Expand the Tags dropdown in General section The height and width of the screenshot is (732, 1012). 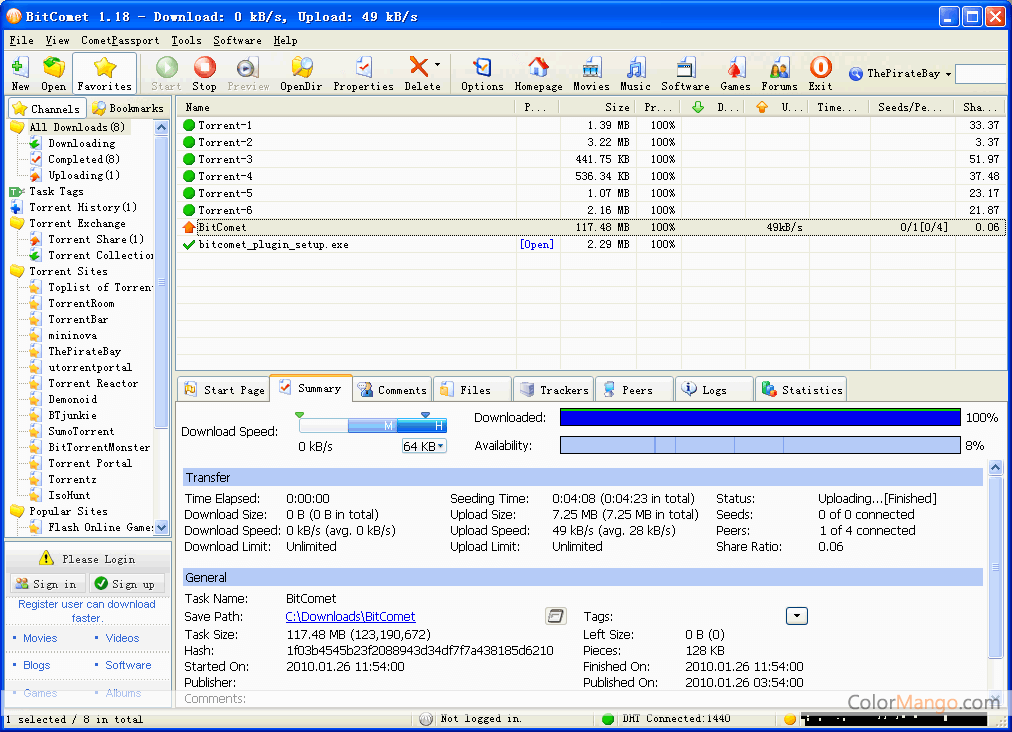[x=796, y=616]
